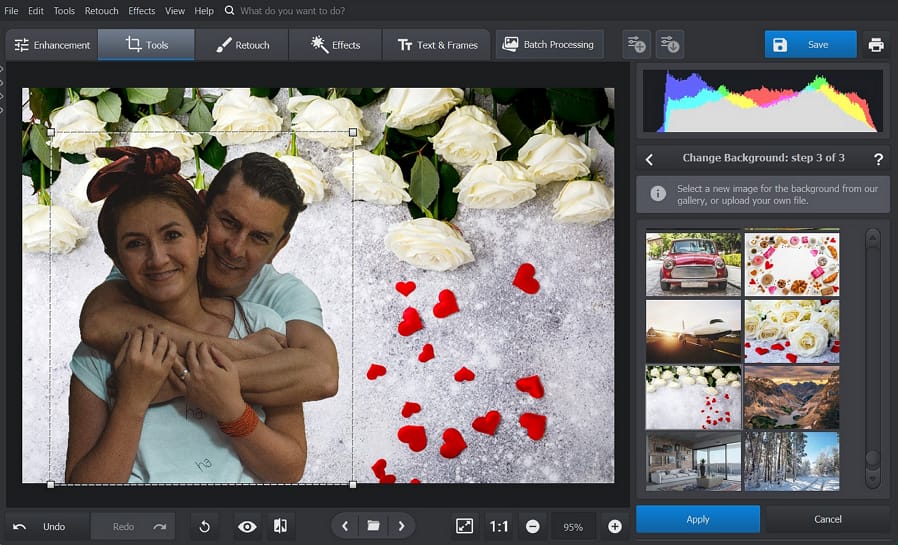Open folder browse icon
This screenshot has width=898, height=545.
(x=373, y=526)
